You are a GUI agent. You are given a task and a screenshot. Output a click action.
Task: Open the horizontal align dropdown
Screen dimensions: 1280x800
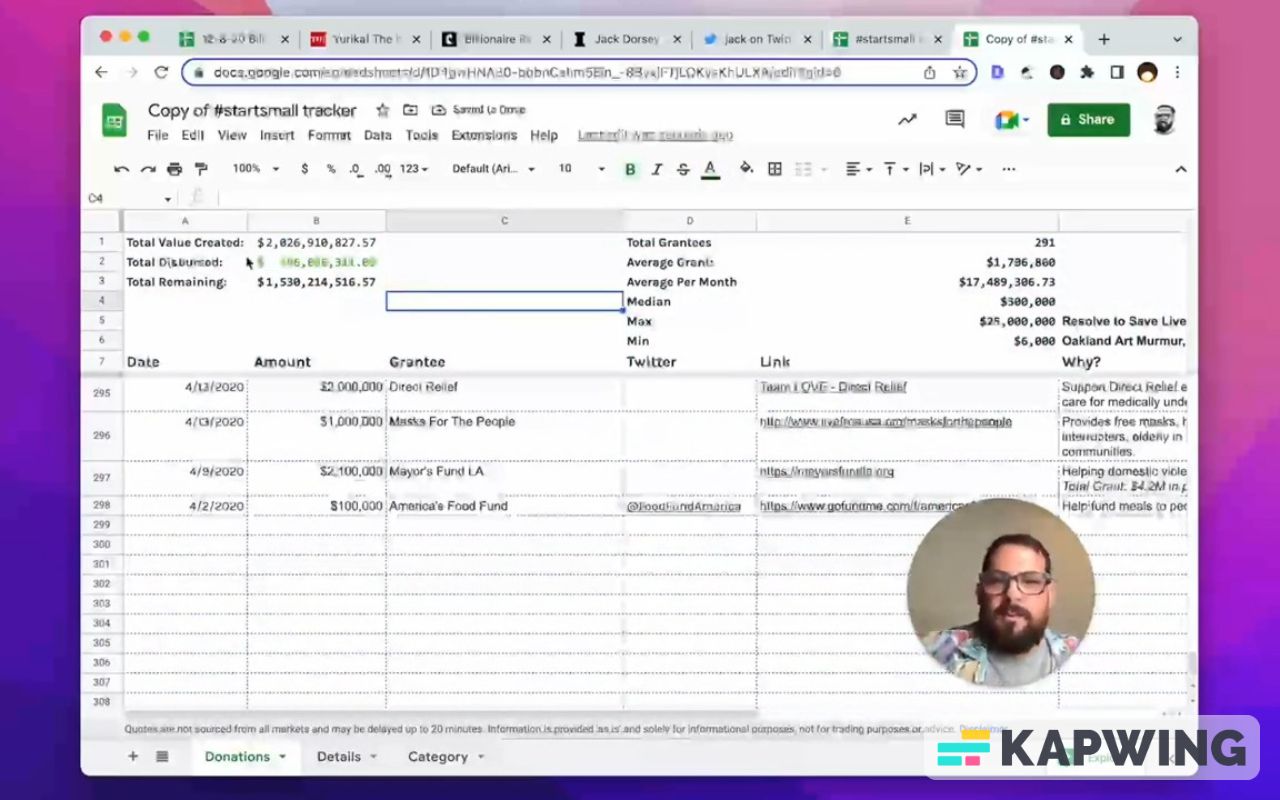[858, 169]
